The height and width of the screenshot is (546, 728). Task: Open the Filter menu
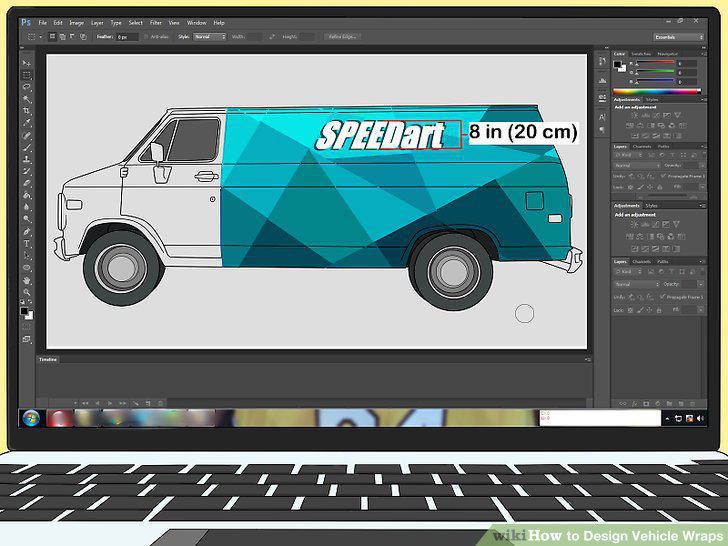click(156, 23)
